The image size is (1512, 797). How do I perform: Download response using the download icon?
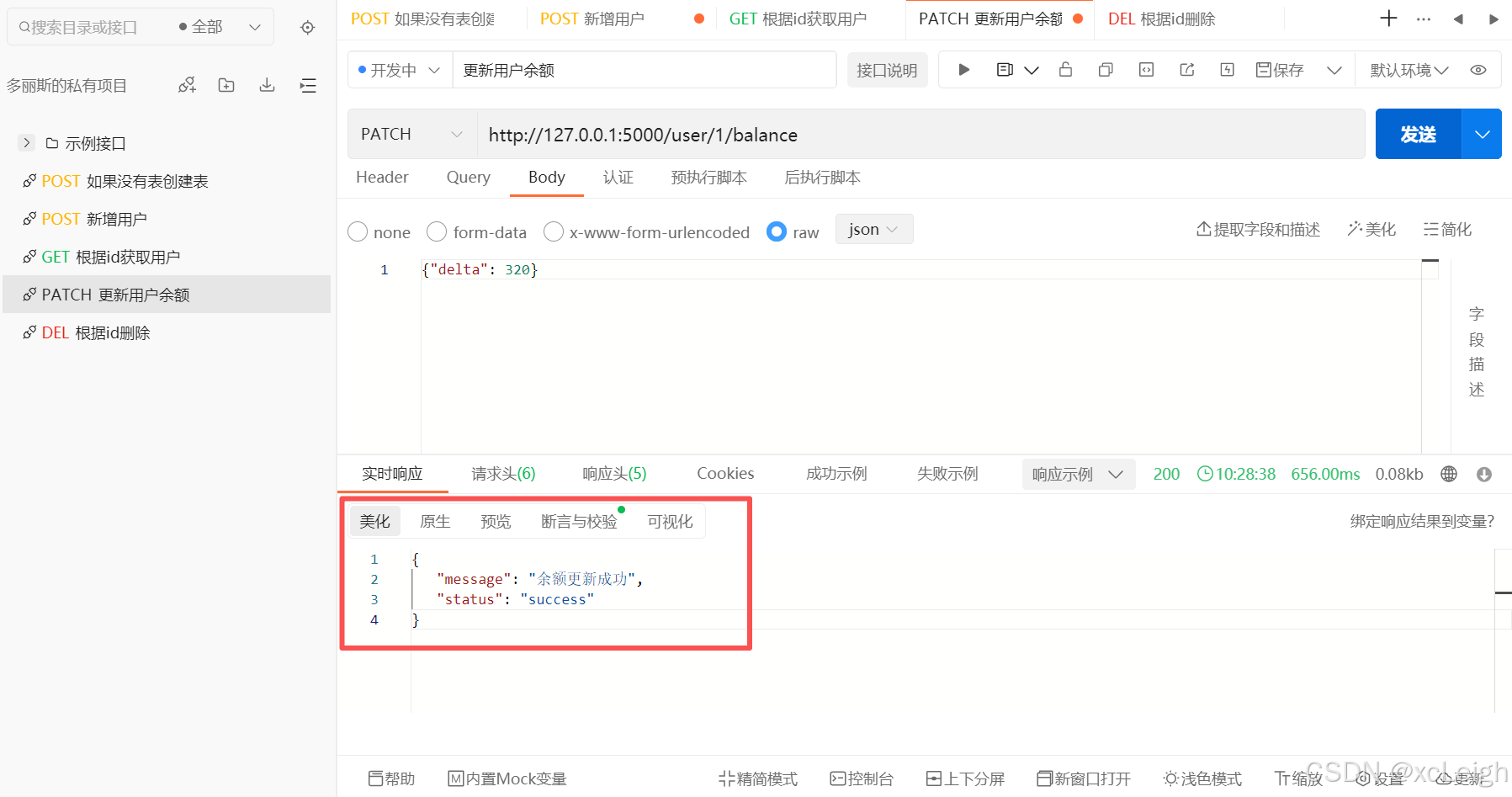click(x=1484, y=475)
